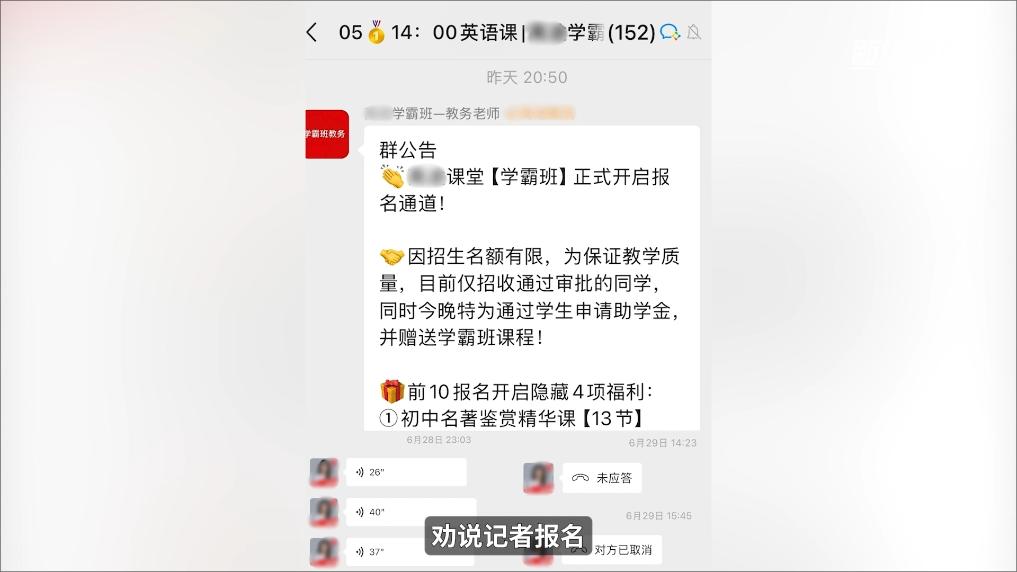Tap the blue chat bubble icon in header

point(669,32)
